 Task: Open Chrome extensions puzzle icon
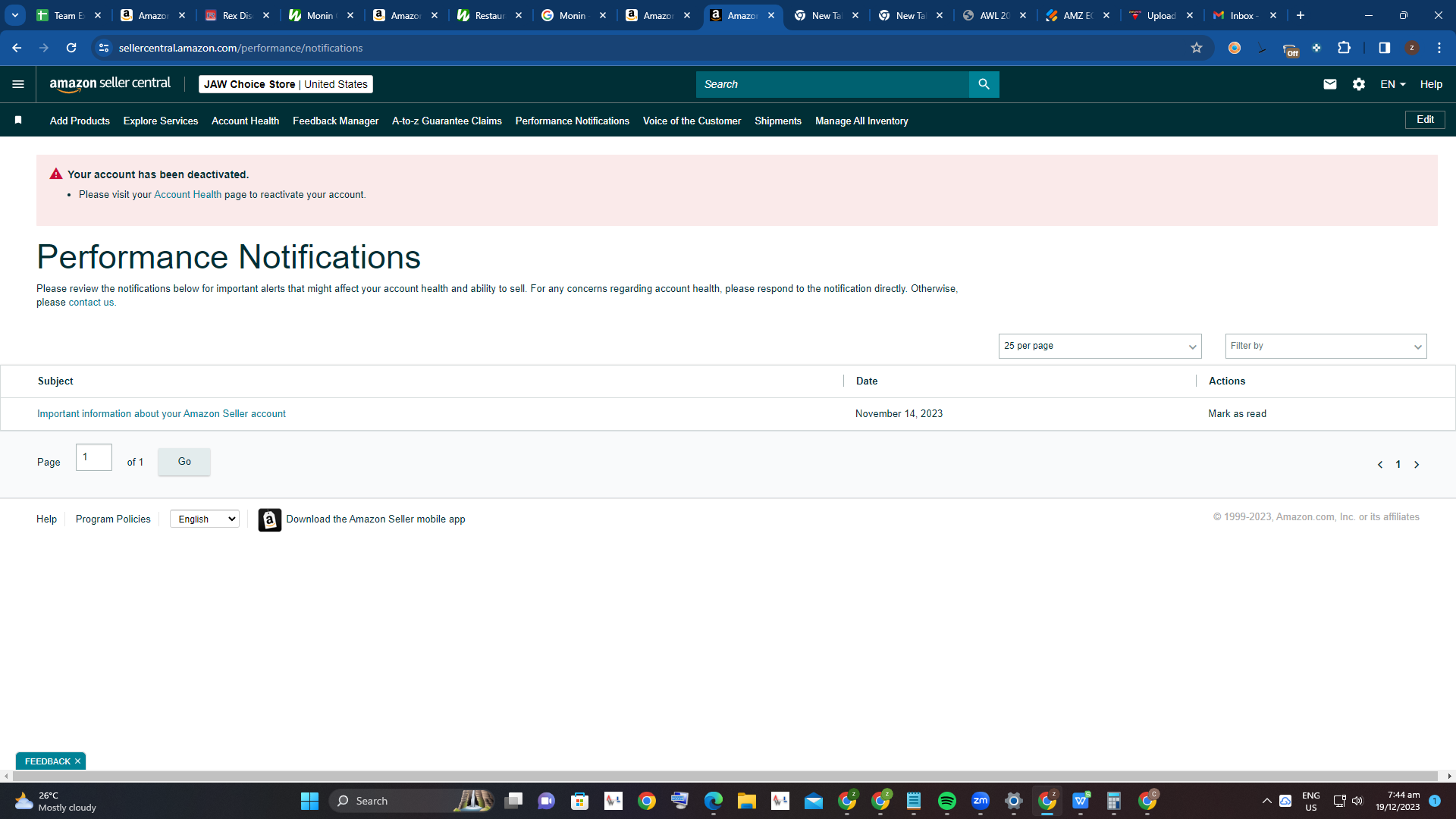(x=1344, y=48)
